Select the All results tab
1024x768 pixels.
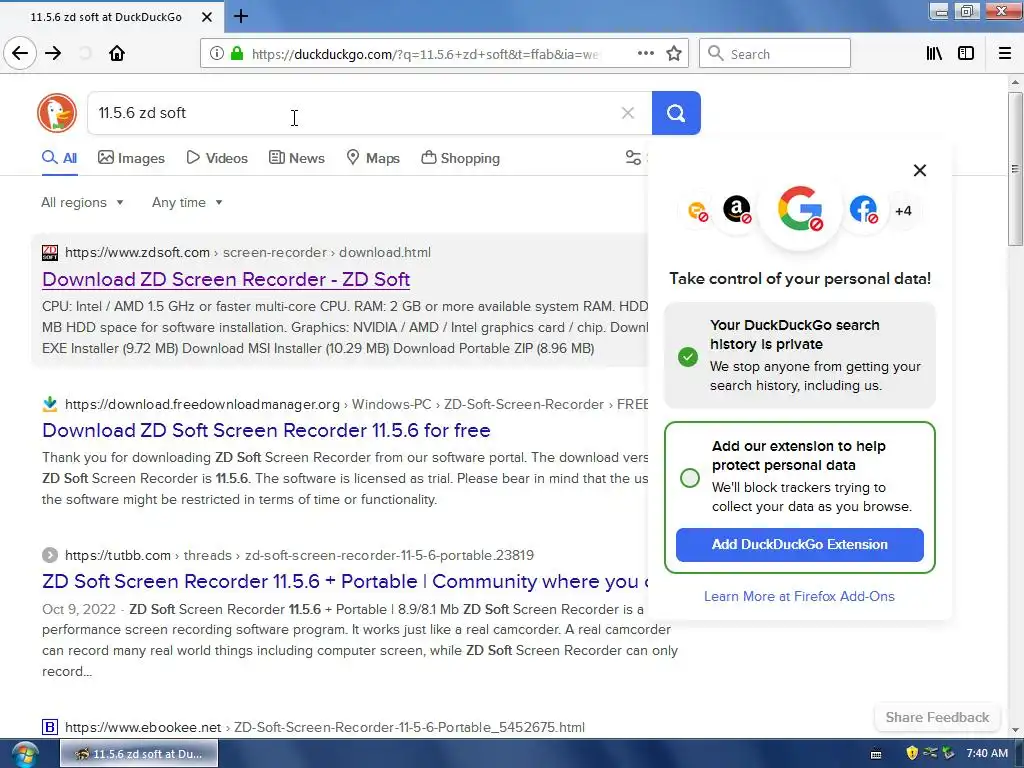[59, 158]
